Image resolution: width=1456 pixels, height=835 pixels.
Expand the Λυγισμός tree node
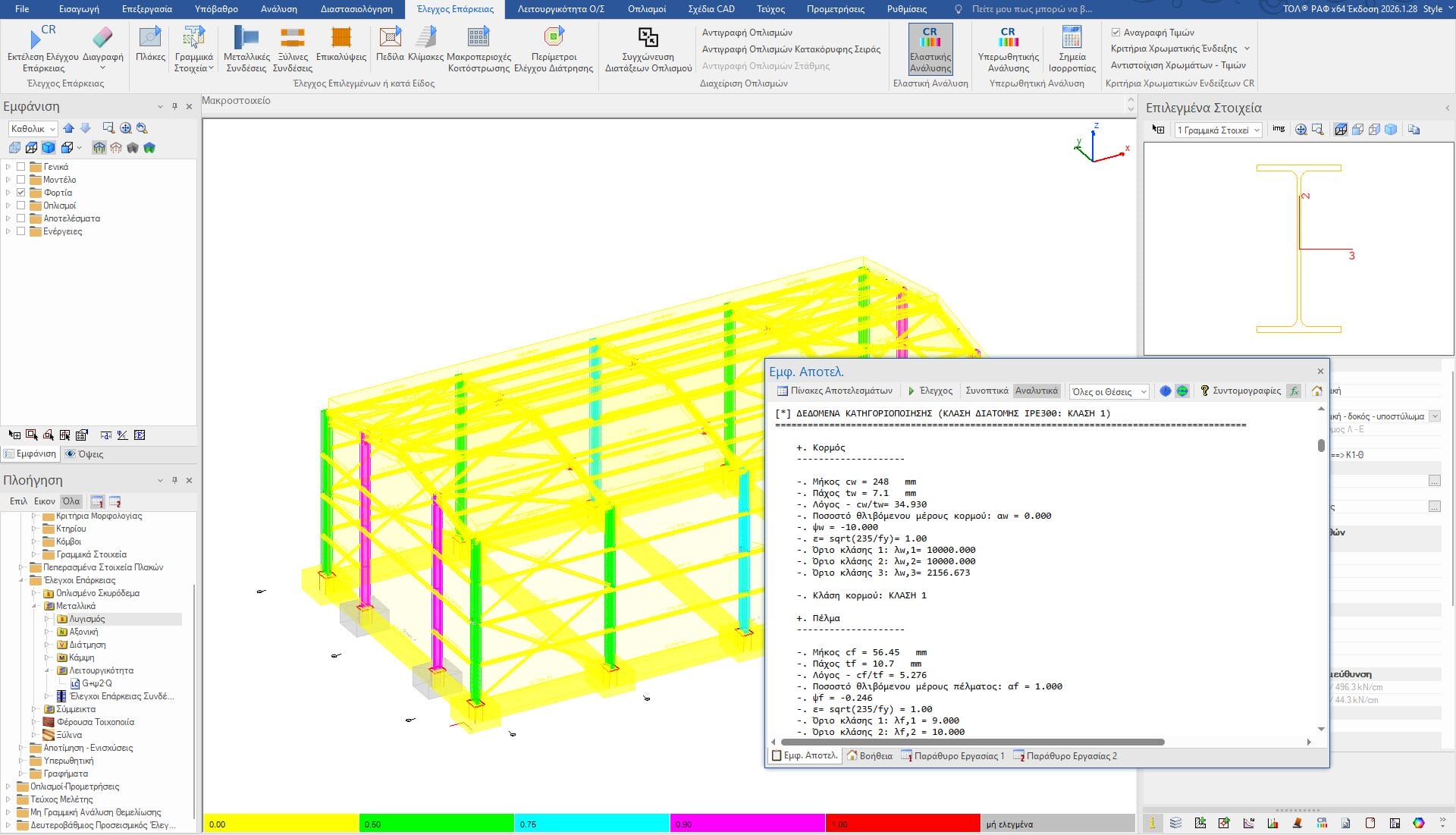click(47, 619)
